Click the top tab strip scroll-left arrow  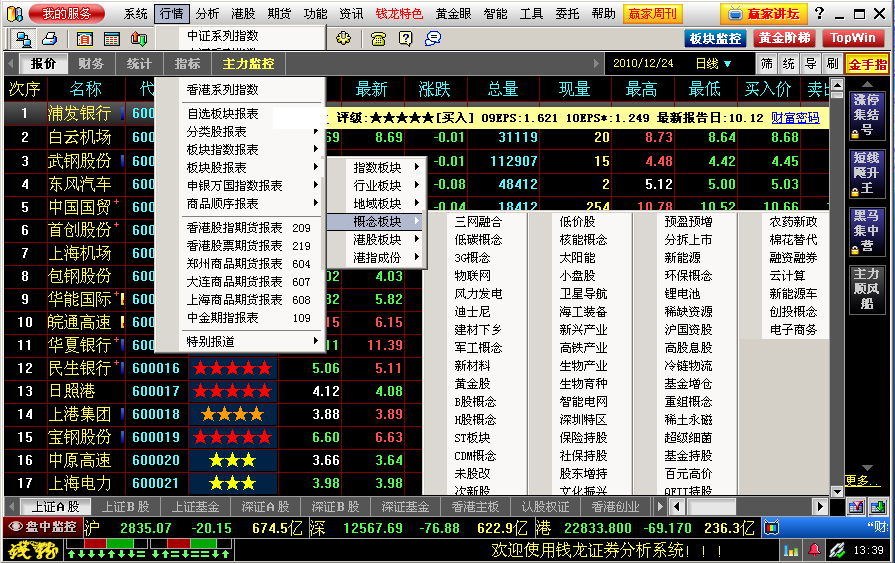(x=10, y=63)
